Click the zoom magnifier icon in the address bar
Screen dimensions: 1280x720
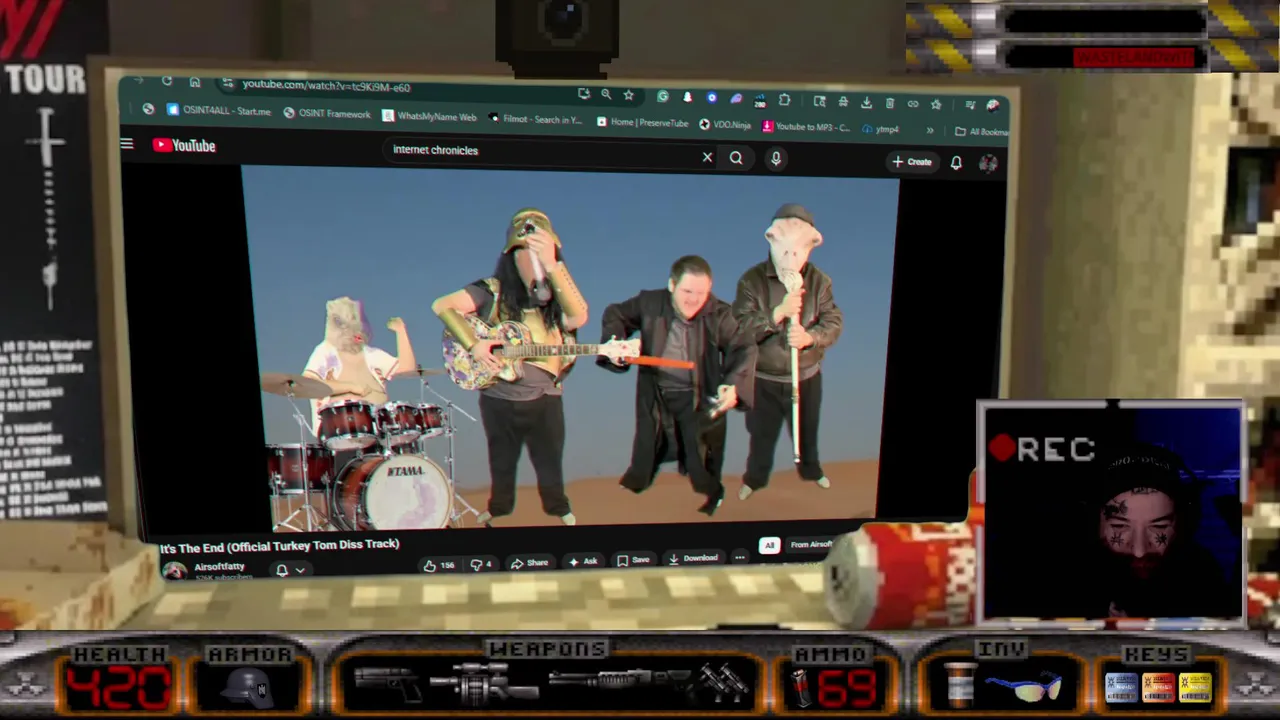click(x=606, y=94)
